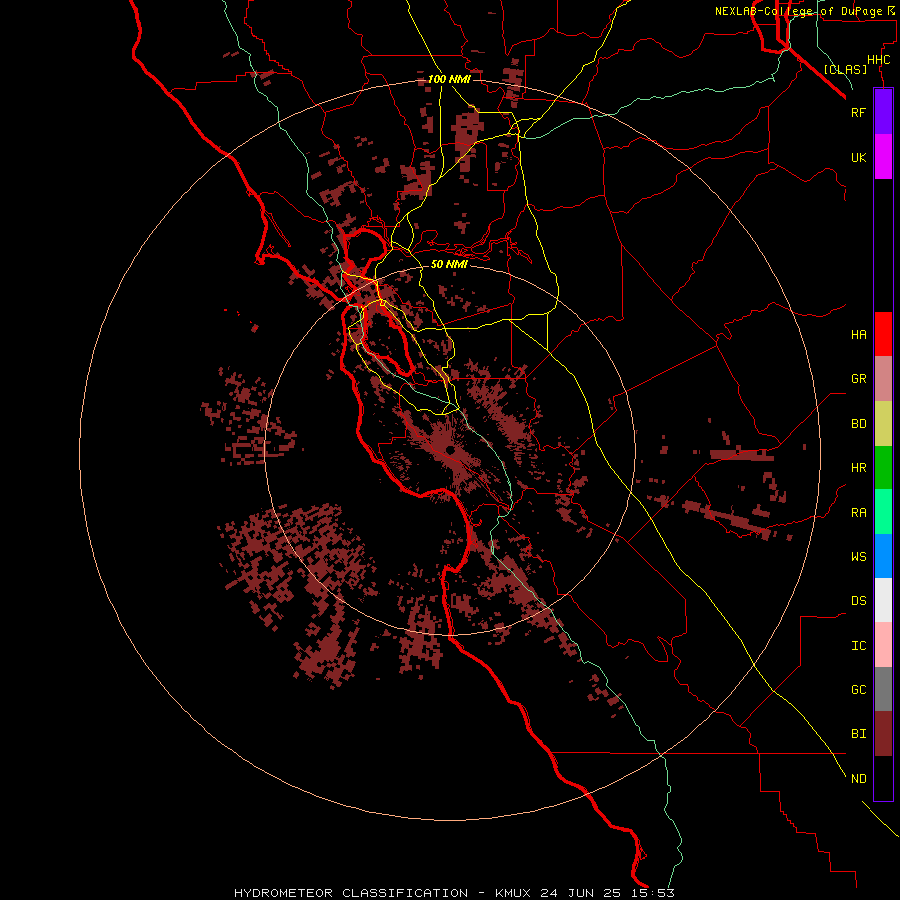
Task: Click the HHC product label
Action: pos(878,60)
